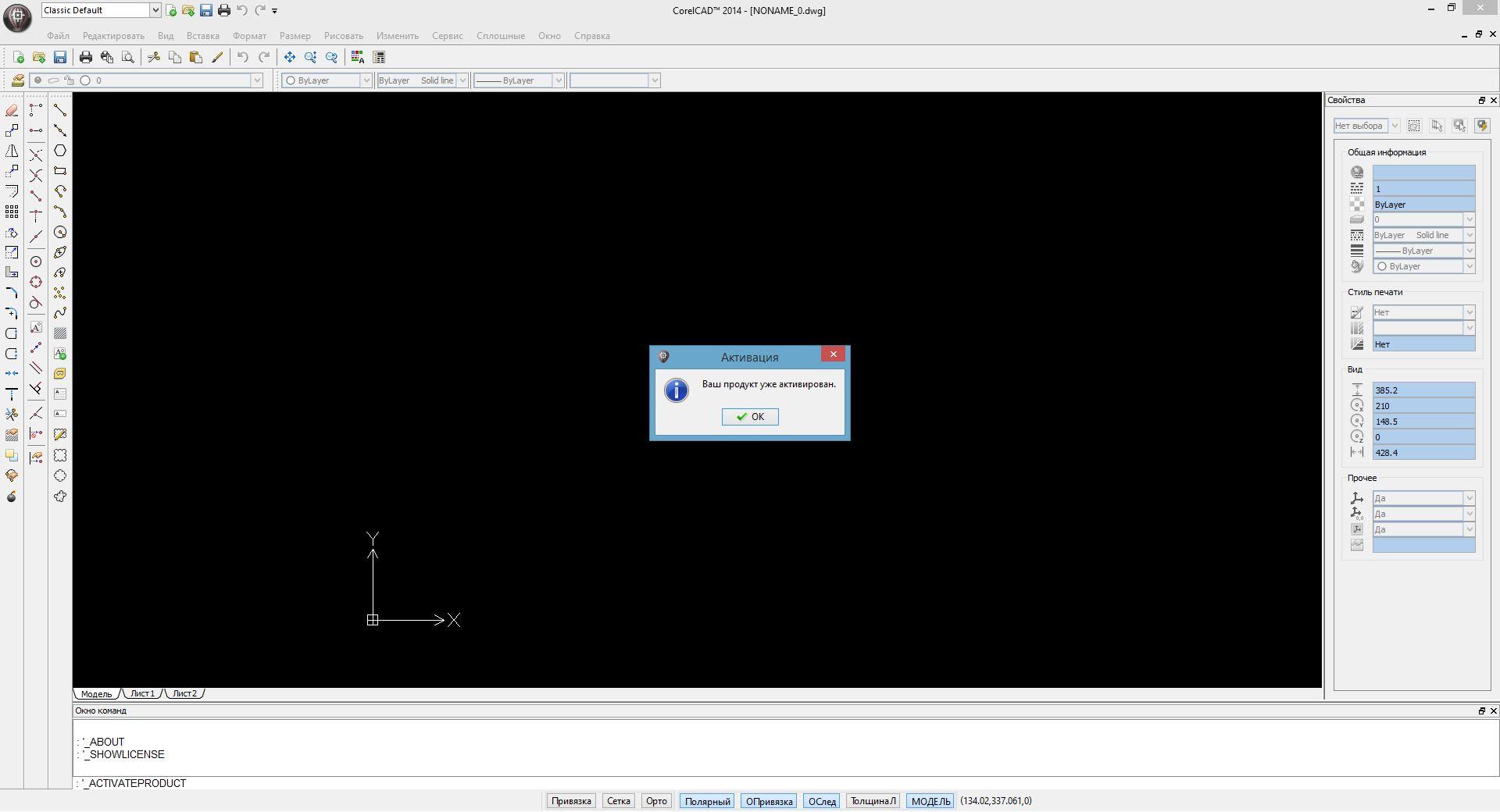
Task: Click the Save icon in standard toolbar
Action: [x=60, y=57]
